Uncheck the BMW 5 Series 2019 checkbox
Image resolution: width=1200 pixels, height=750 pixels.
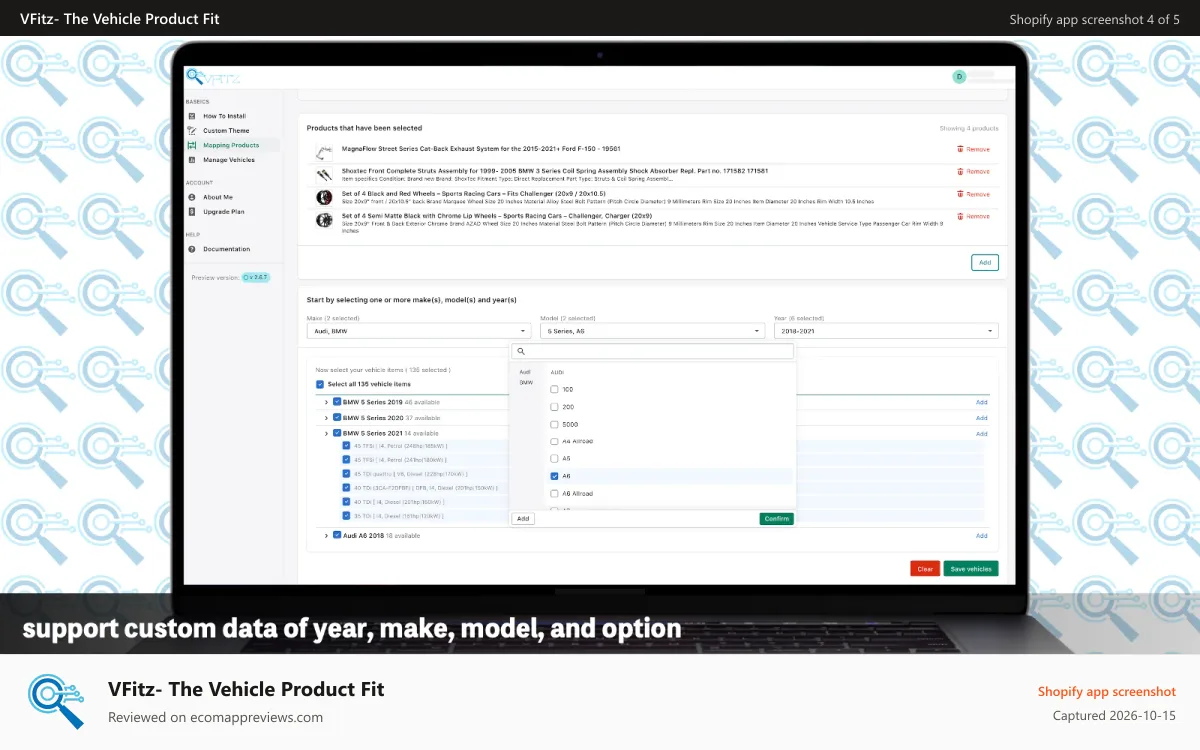[337, 402]
